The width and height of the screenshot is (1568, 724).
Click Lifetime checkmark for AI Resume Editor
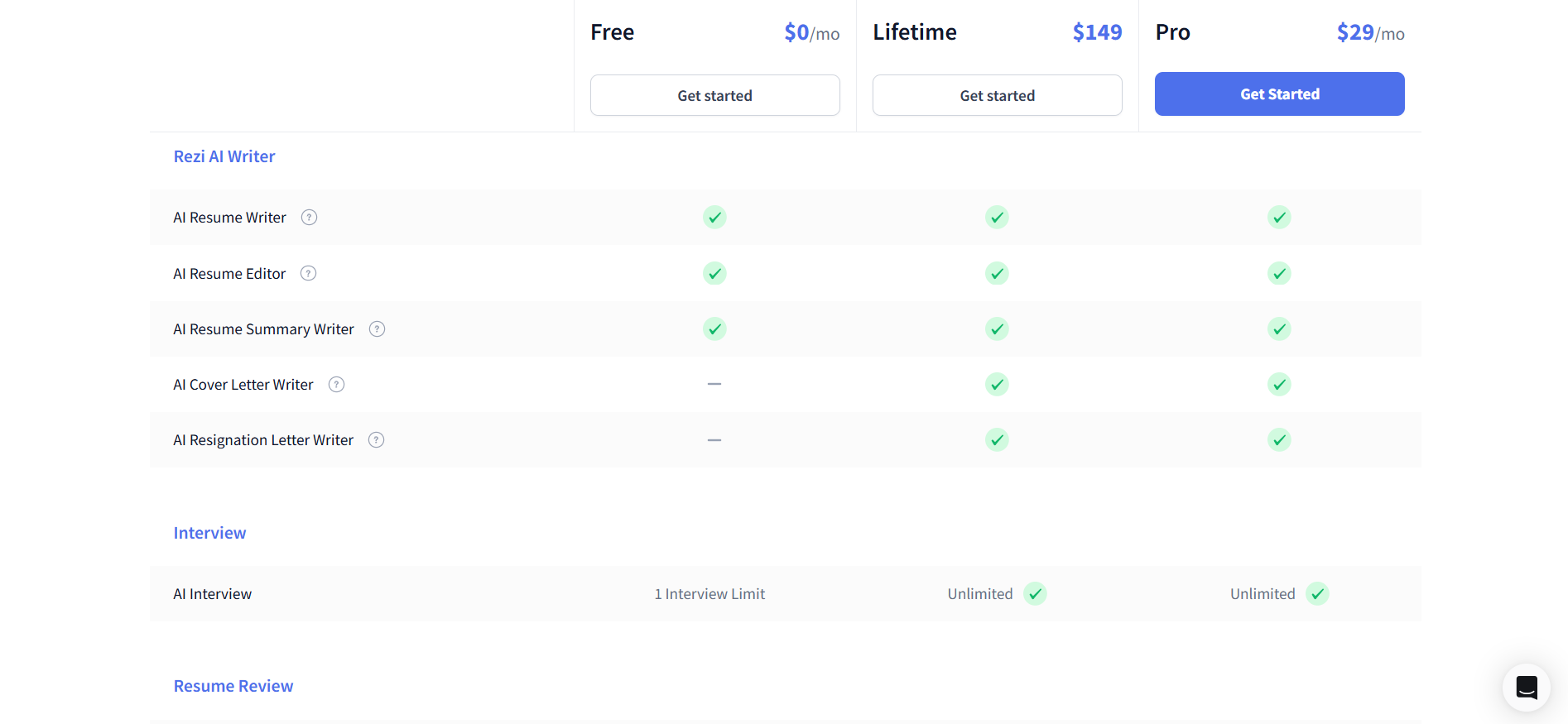[997, 273]
